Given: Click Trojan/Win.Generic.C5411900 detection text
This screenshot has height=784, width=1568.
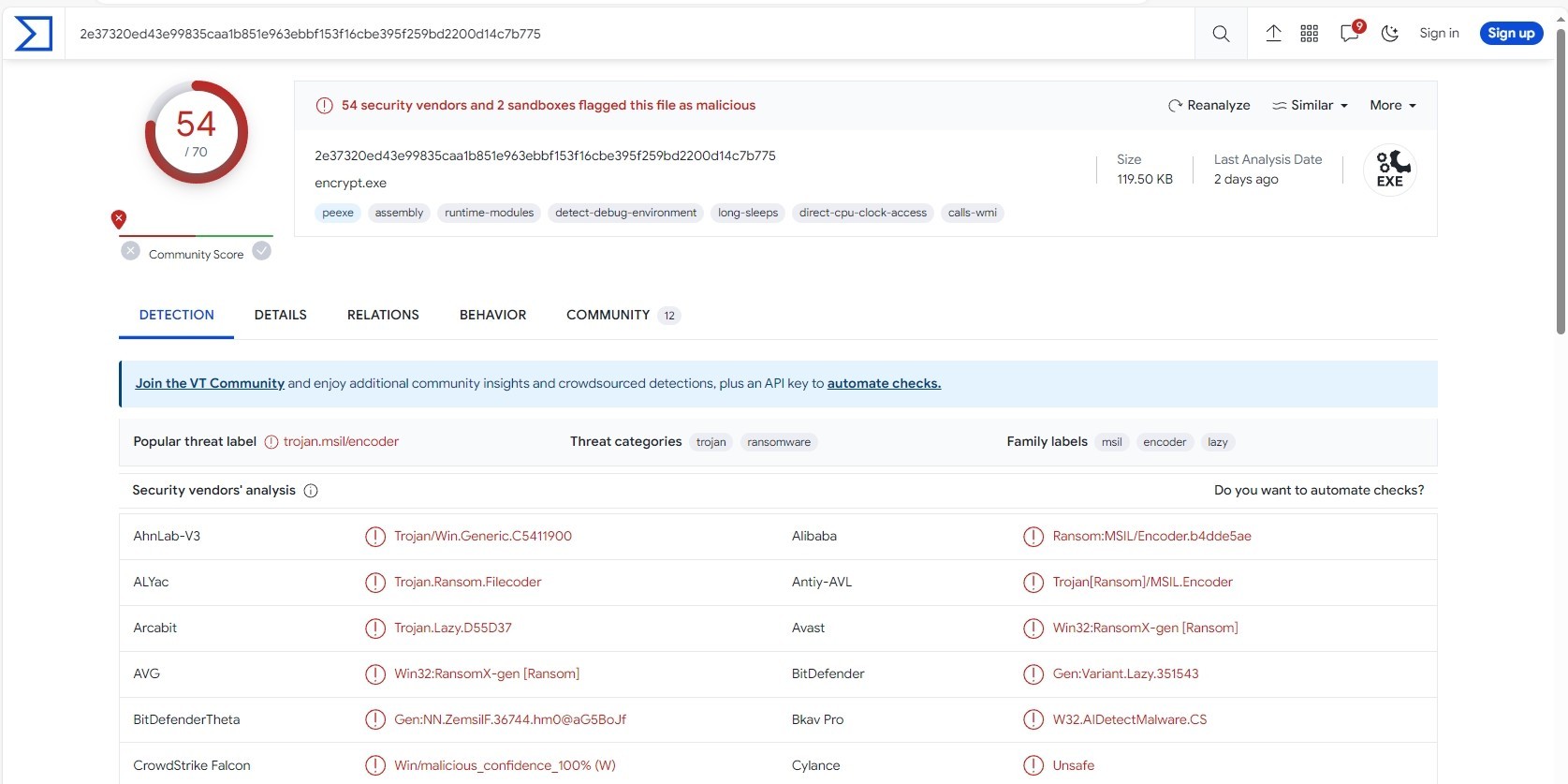Looking at the screenshot, I should (483, 536).
